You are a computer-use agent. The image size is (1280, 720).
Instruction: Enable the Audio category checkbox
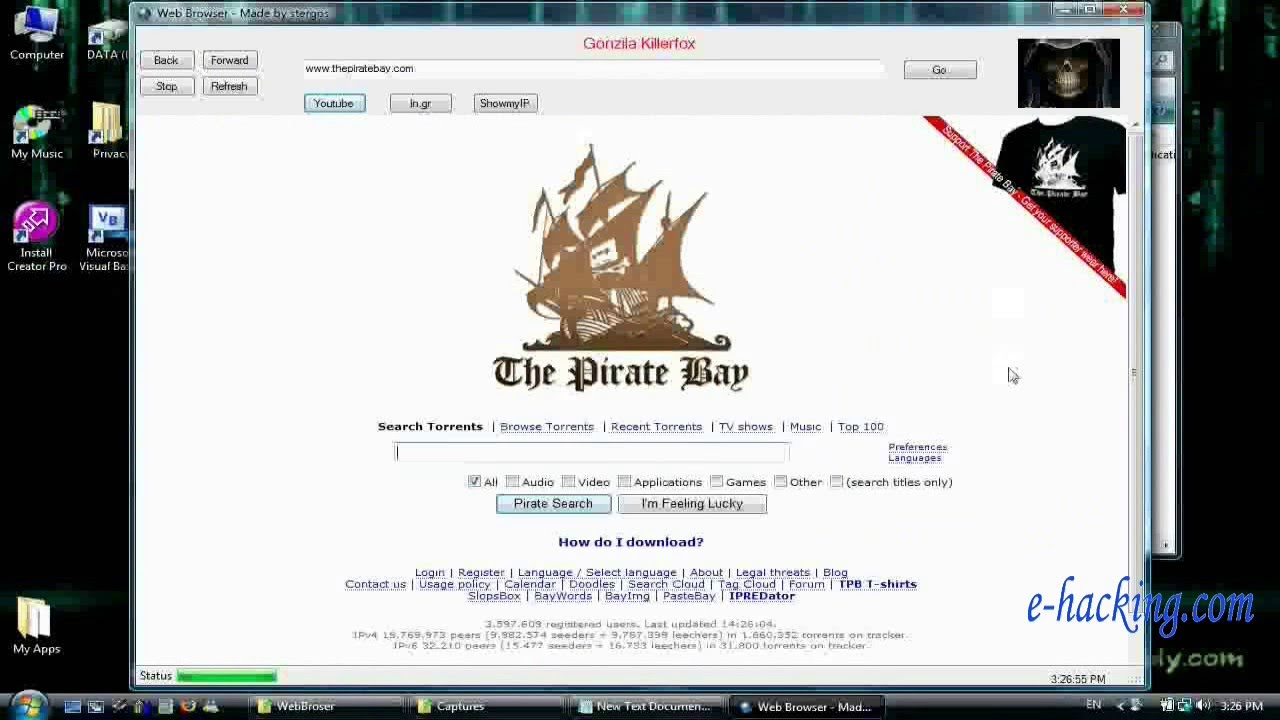tap(512, 482)
